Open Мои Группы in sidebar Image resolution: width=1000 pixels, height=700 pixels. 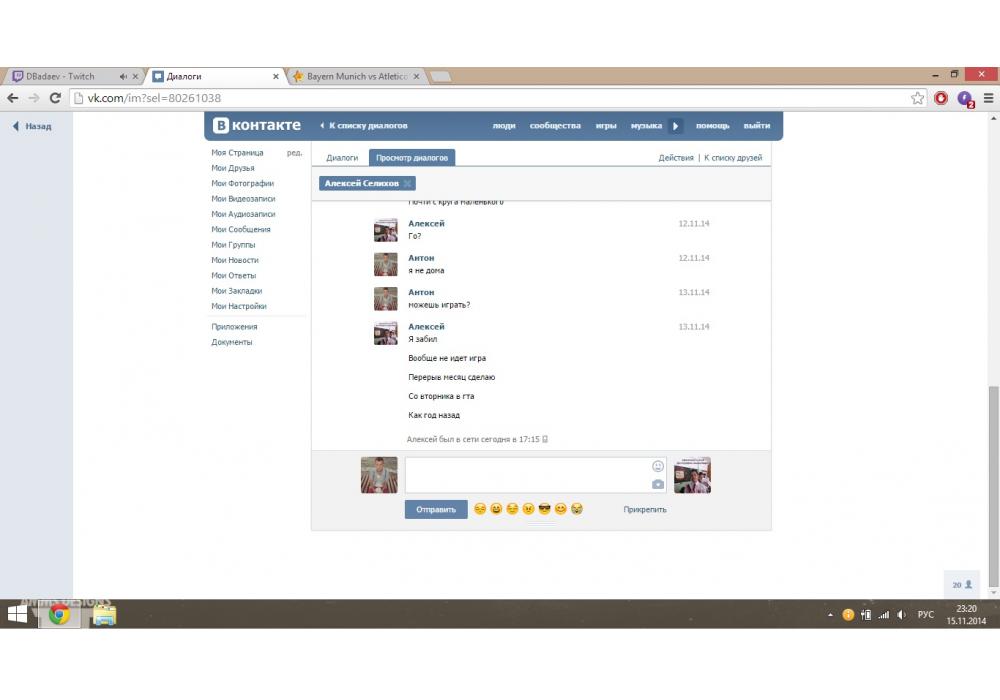point(233,245)
